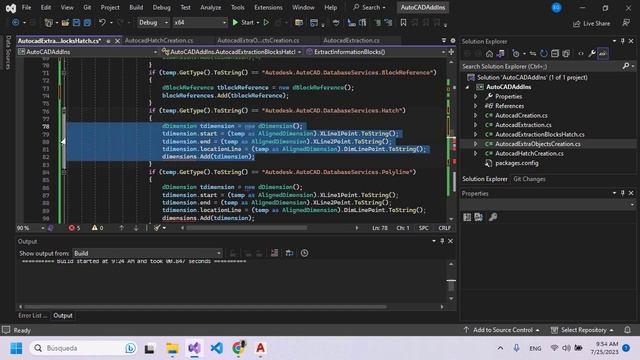Click Collapse All in Solution Explorer

(555, 53)
